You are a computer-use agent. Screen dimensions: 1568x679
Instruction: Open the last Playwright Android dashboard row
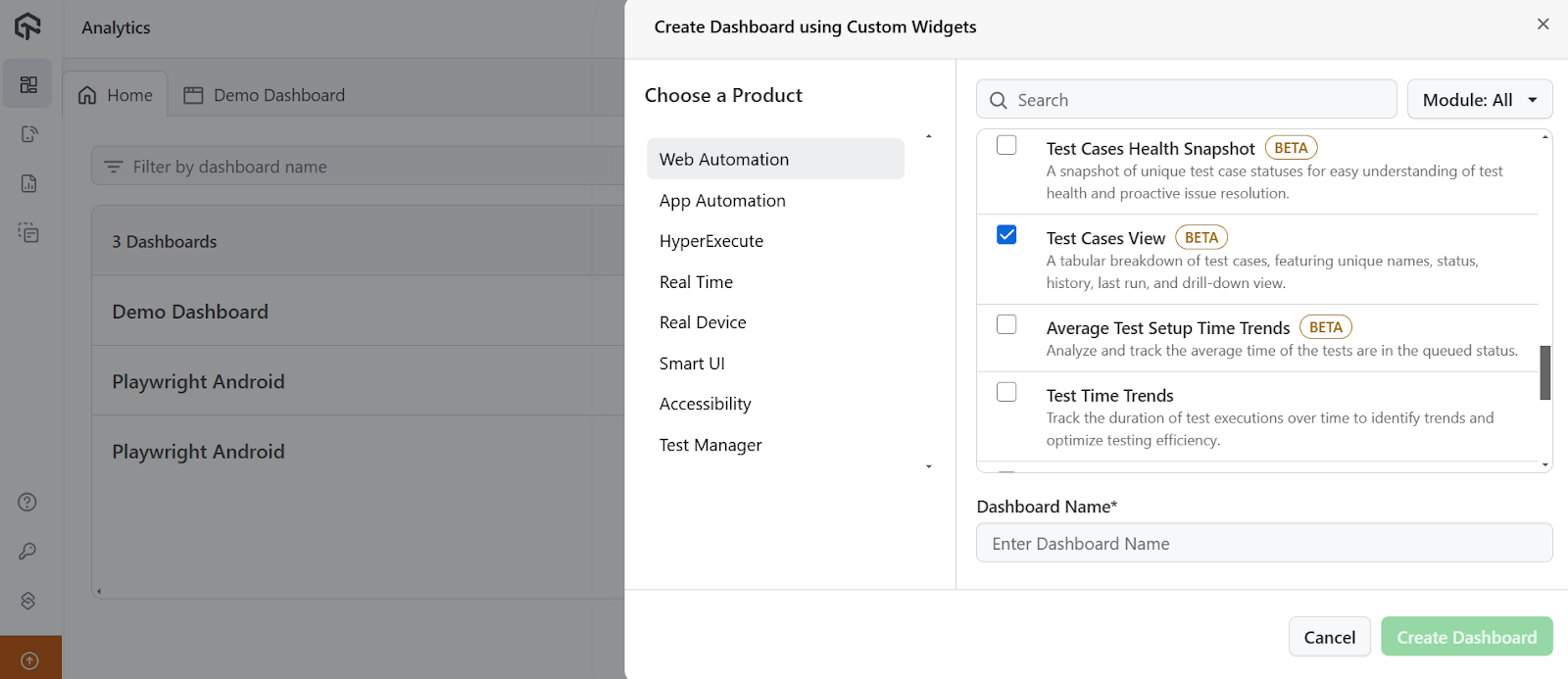359,451
